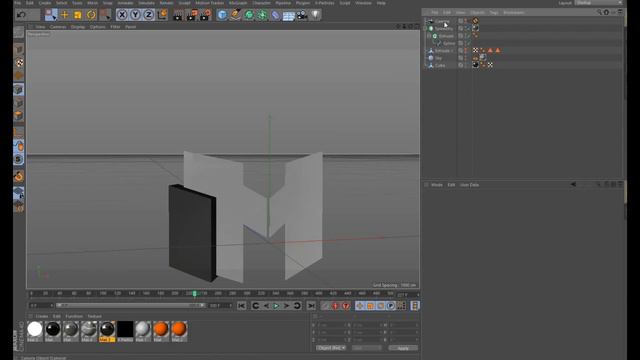Open material manager Texture menu
The image size is (640, 360).
[94, 316]
